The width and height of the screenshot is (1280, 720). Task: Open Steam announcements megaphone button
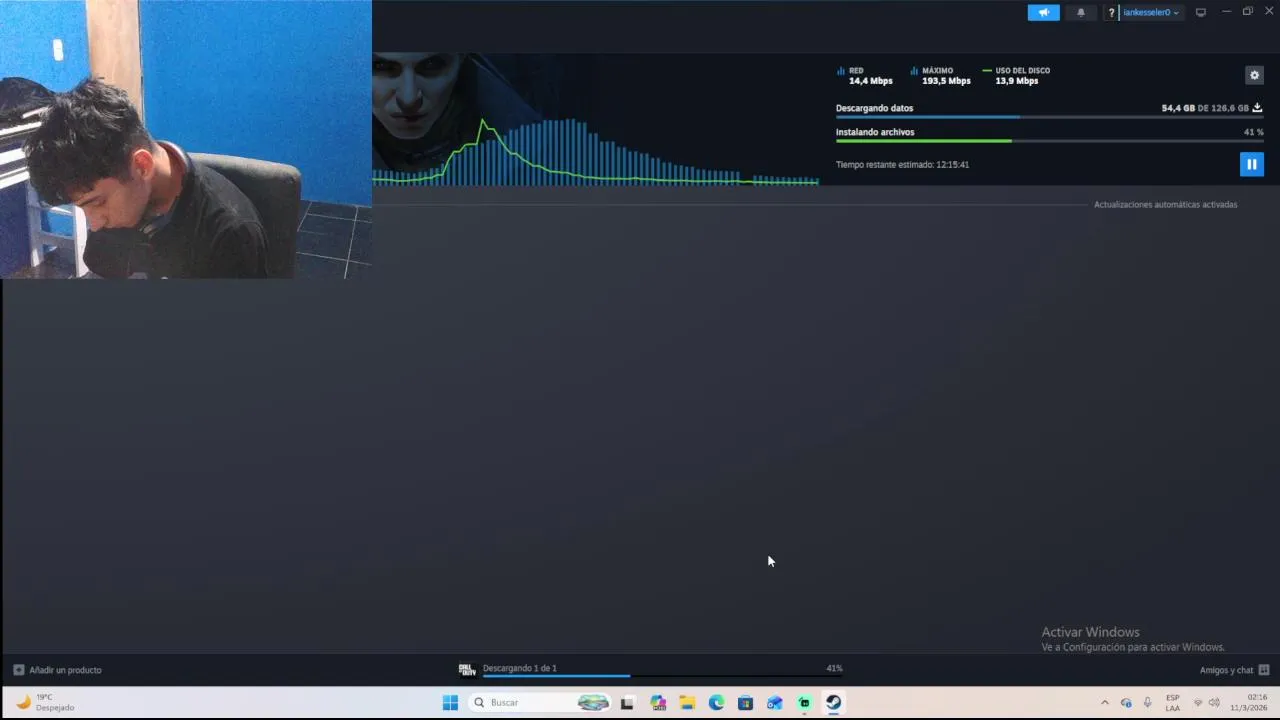click(1043, 13)
